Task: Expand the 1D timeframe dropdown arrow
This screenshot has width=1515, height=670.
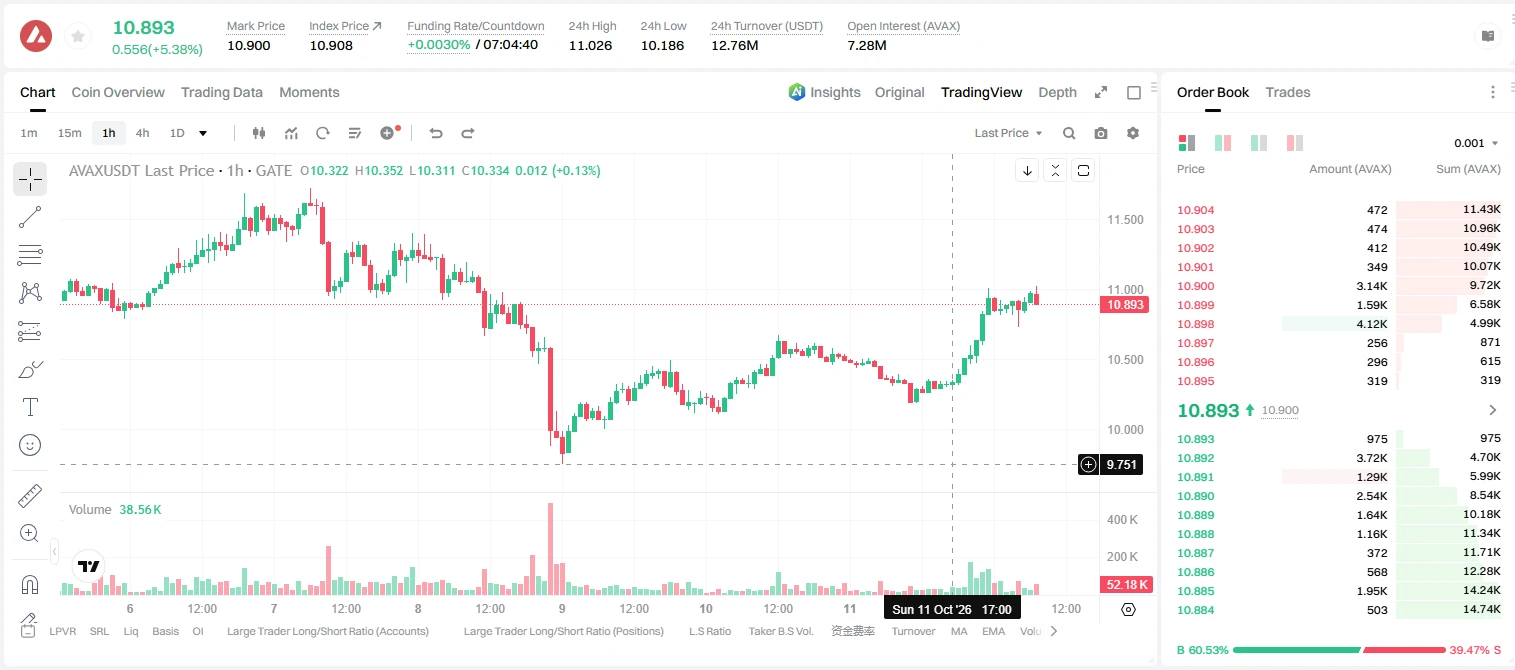Action: 203,133
